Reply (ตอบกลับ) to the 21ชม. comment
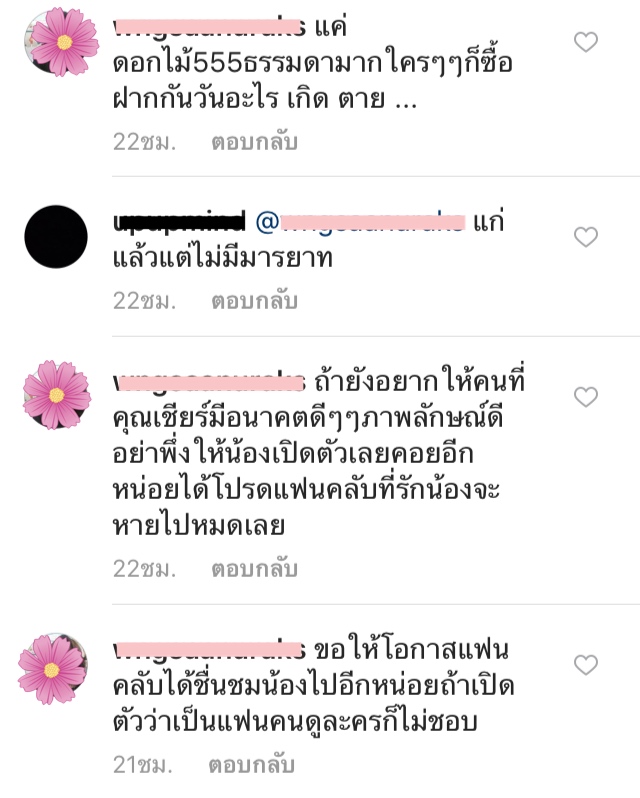This screenshot has height=798, width=640. tap(251, 765)
